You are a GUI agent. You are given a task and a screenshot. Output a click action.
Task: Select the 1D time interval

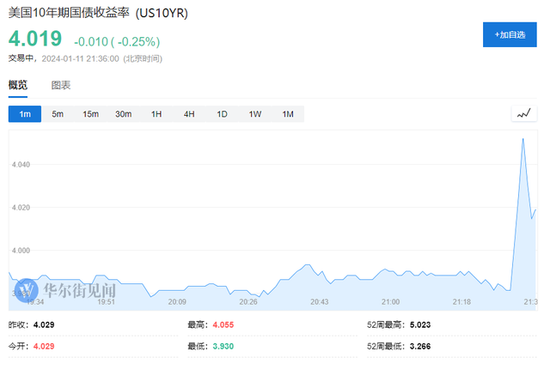point(222,114)
